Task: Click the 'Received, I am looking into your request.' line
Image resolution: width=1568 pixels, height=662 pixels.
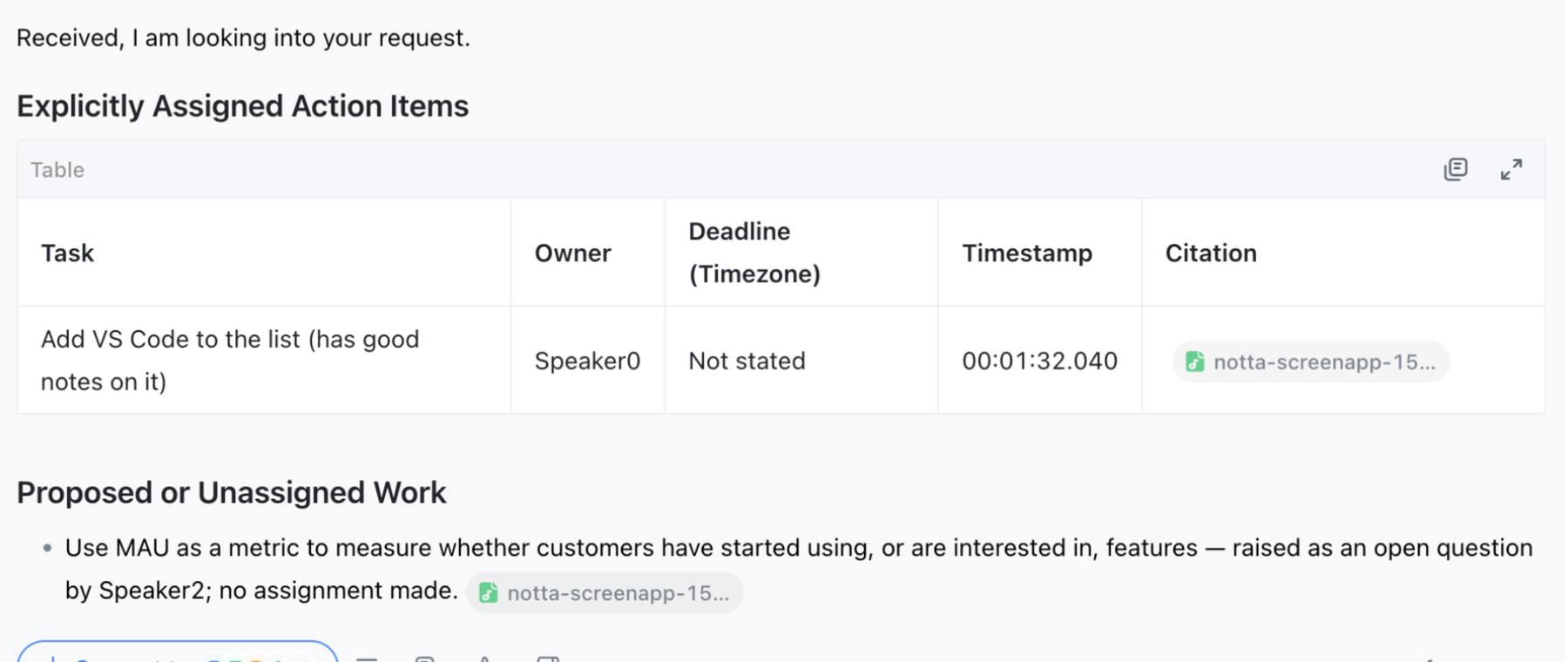Action: (243, 38)
